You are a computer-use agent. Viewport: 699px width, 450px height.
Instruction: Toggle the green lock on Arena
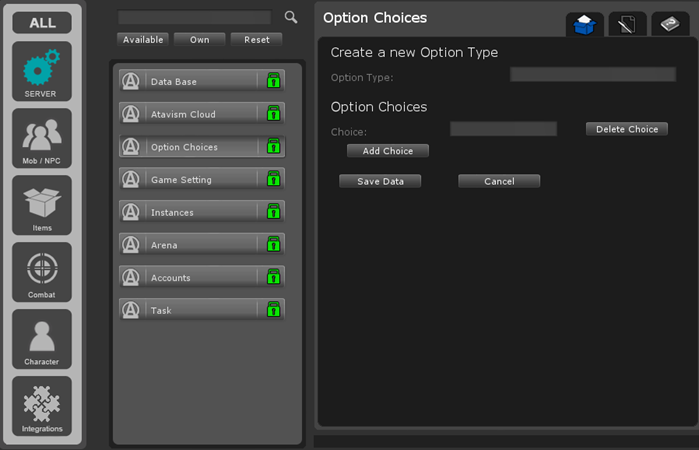pos(272,245)
